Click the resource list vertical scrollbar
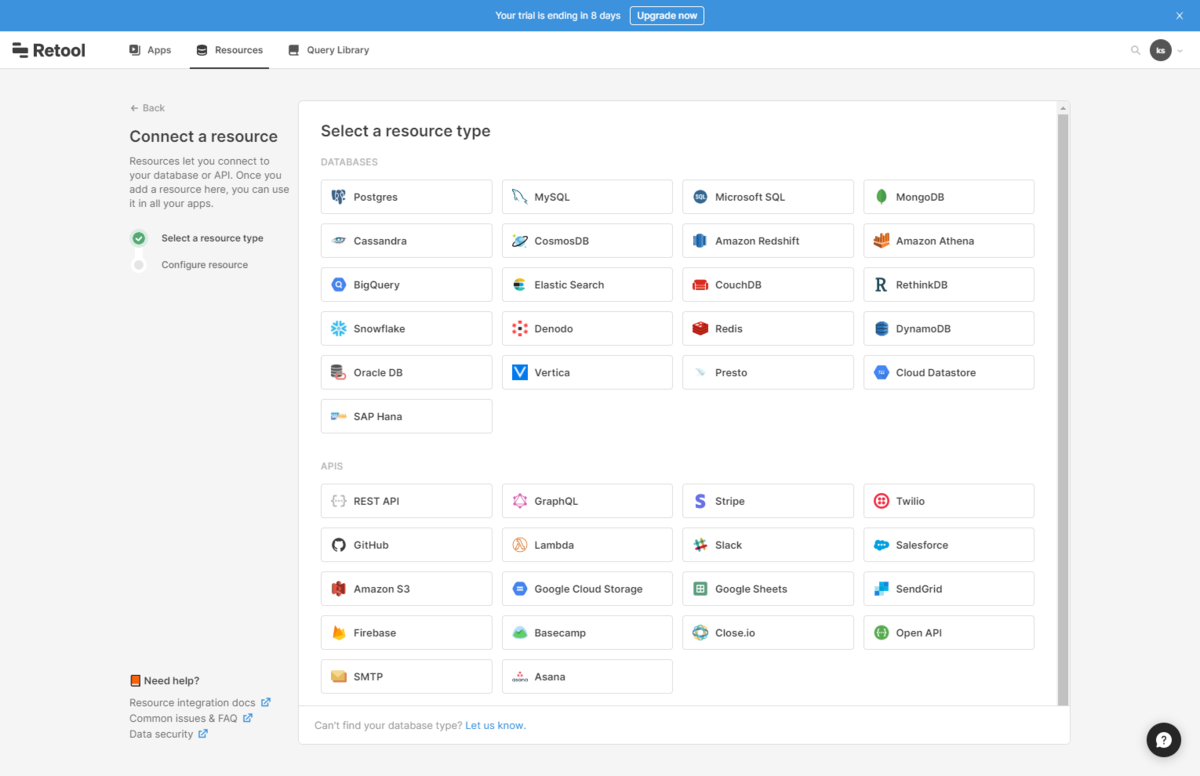 (x=1063, y=410)
